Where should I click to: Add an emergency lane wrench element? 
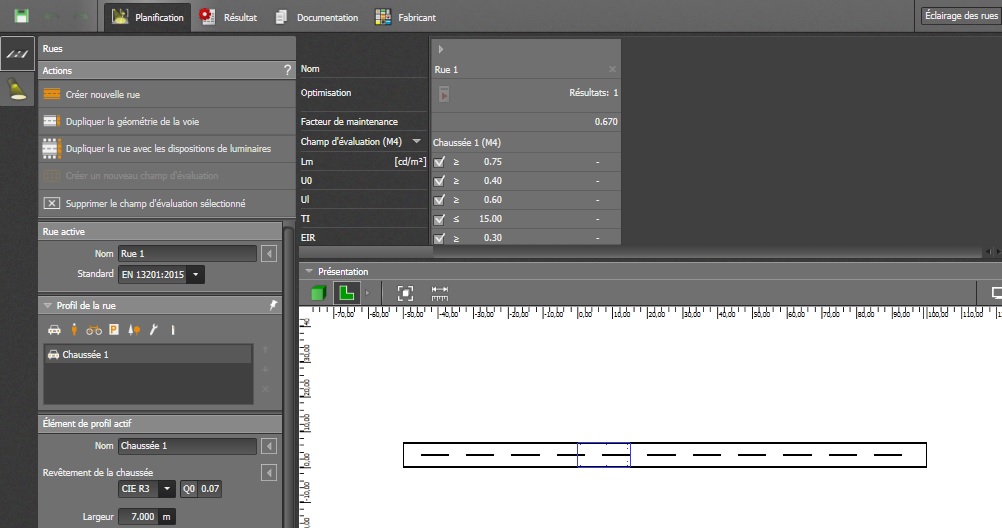tap(153, 330)
